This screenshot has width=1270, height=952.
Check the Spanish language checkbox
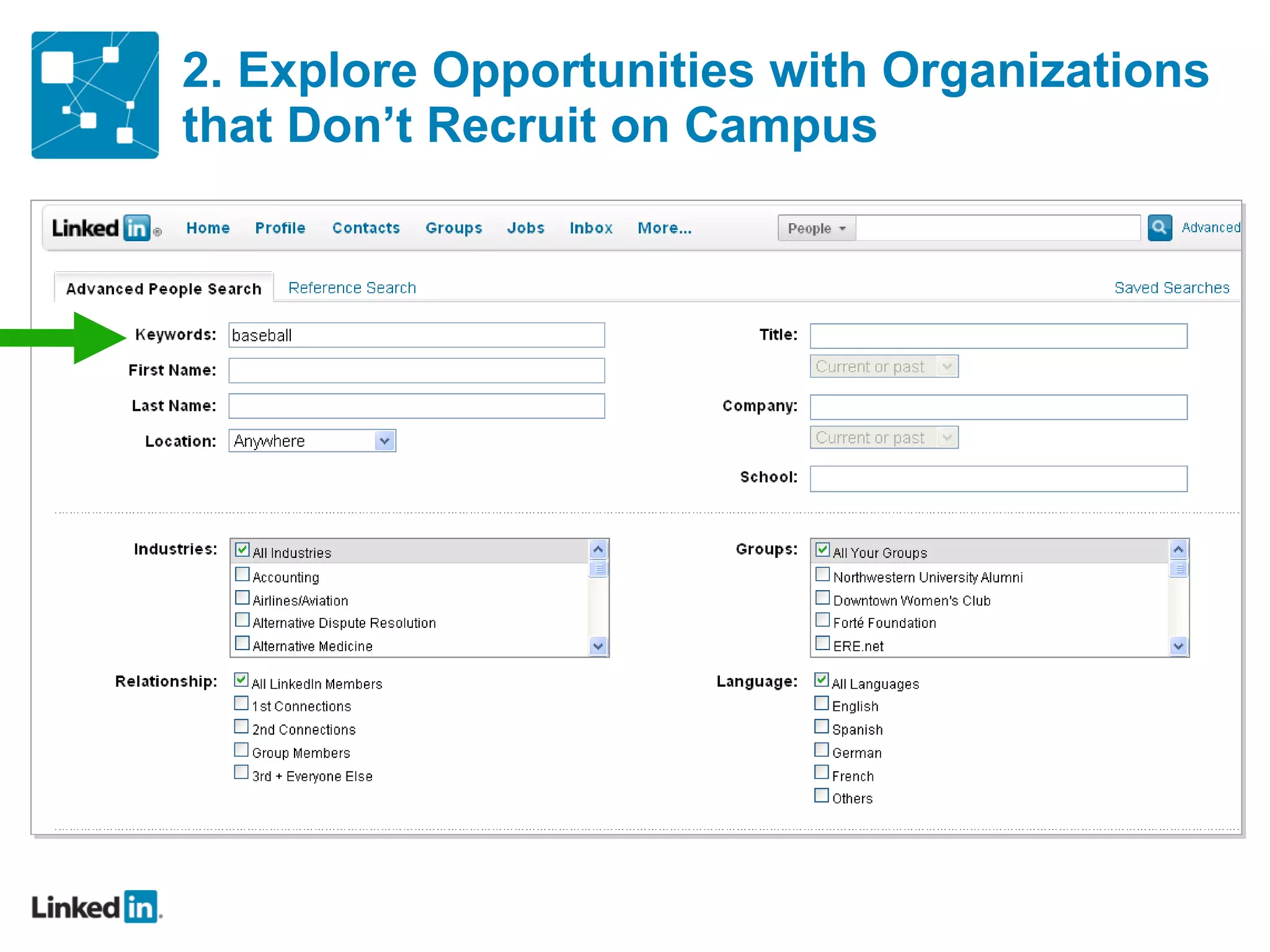822,726
